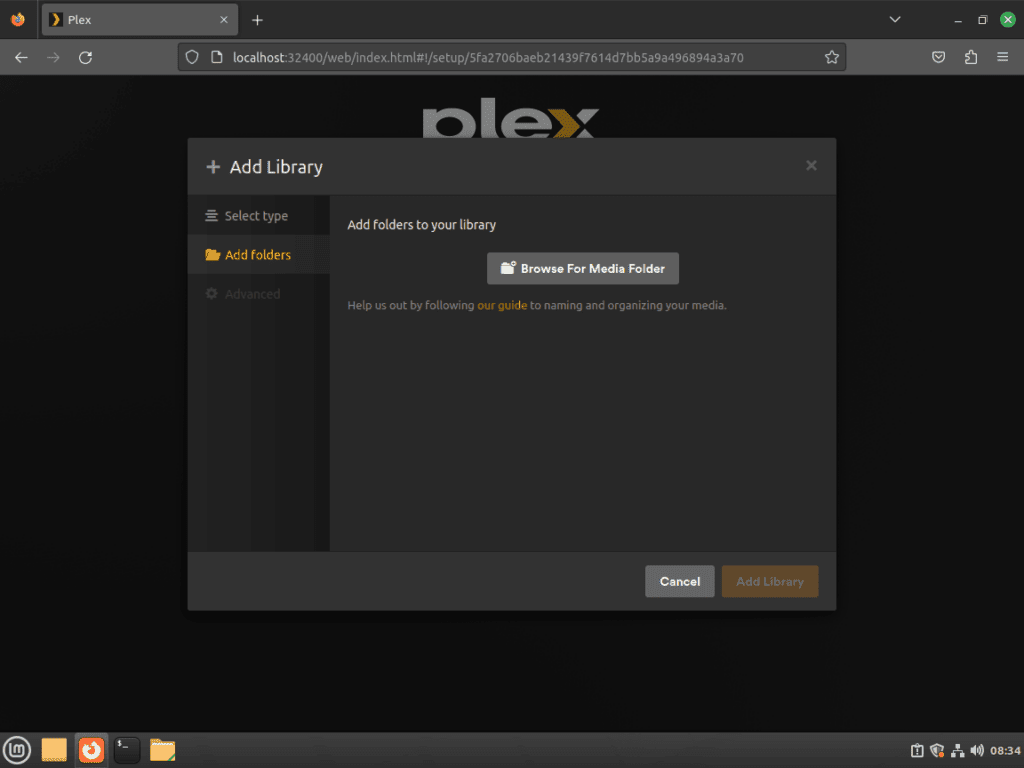Open the Linux Mint start menu
The image size is (1024, 768).
[18, 750]
